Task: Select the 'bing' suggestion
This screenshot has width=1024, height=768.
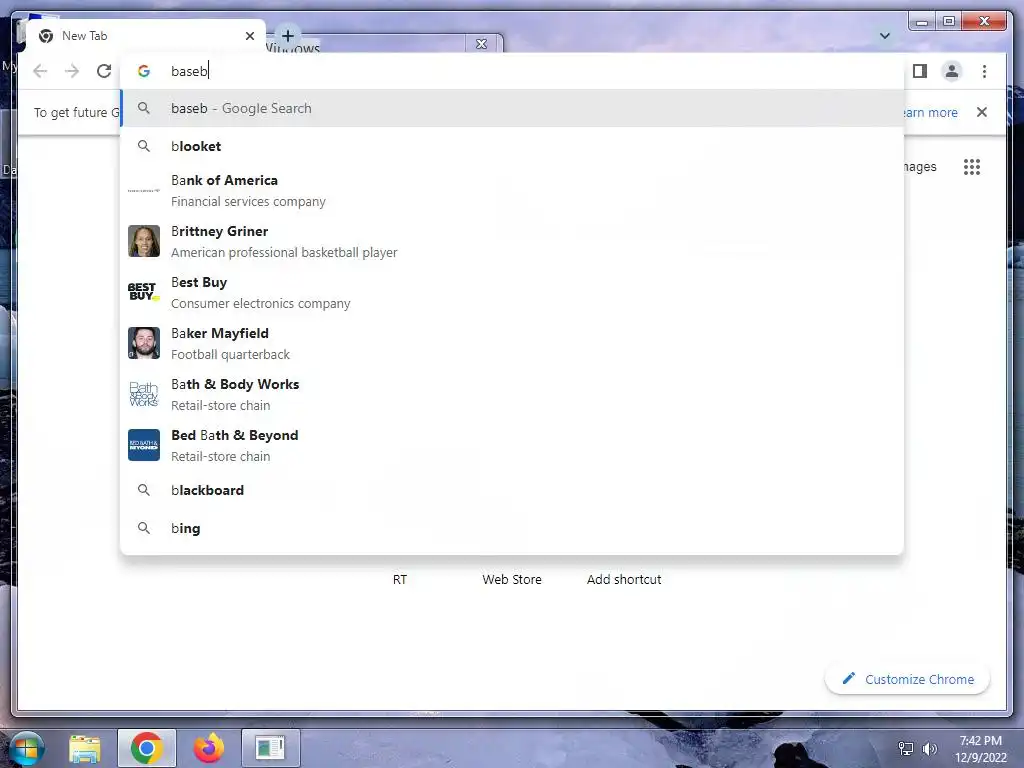Action: click(x=512, y=528)
